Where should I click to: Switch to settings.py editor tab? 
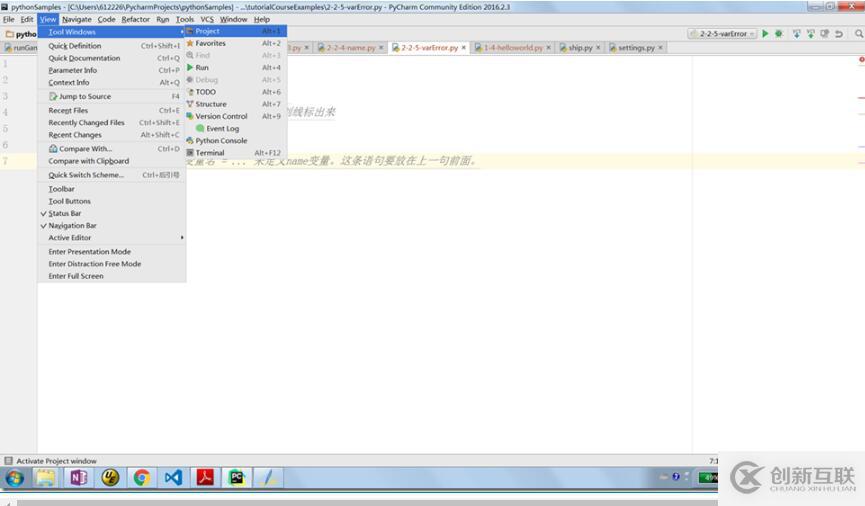pos(636,47)
